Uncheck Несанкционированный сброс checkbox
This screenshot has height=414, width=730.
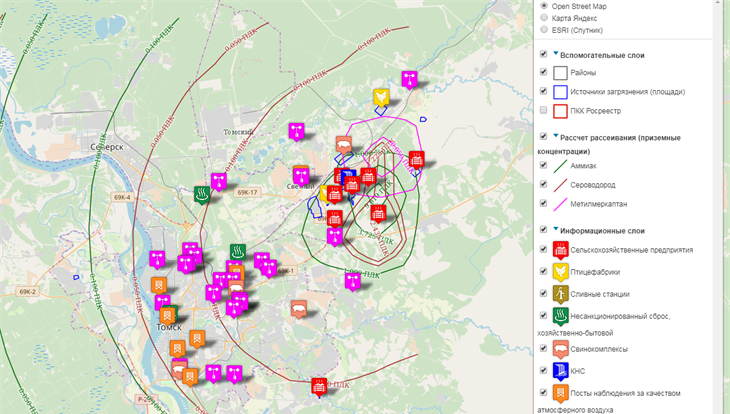point(543,315)
